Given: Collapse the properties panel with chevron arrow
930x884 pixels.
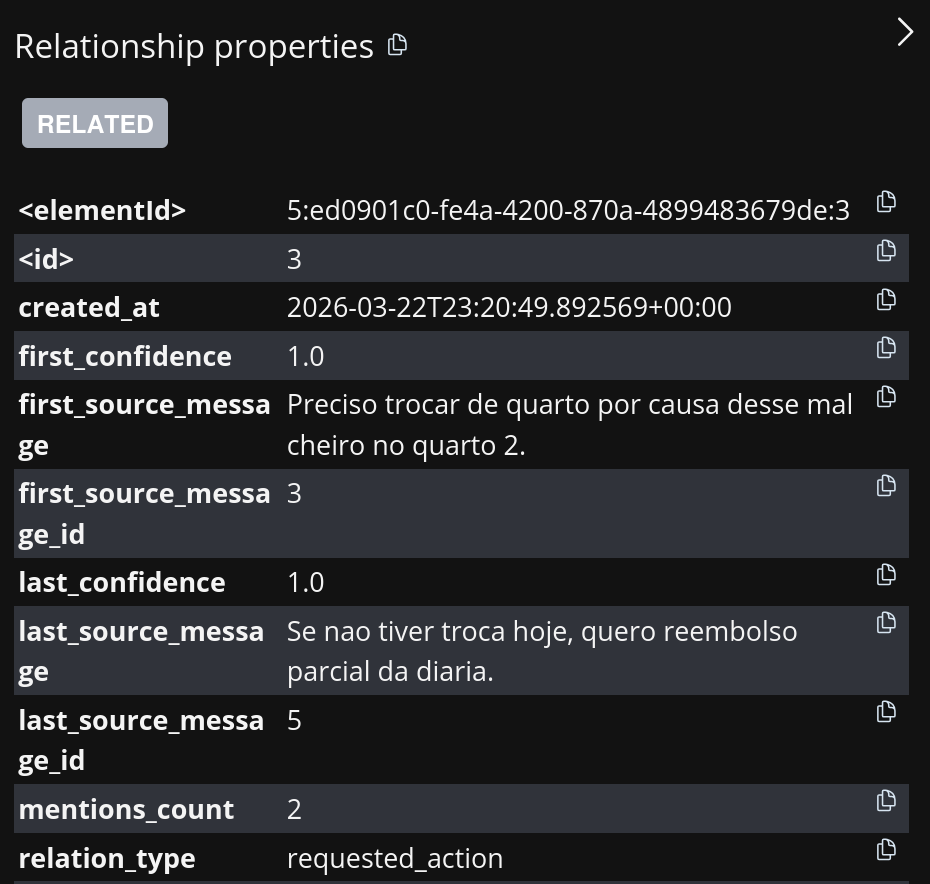Looking at the screenshot, I should point(904,32).
